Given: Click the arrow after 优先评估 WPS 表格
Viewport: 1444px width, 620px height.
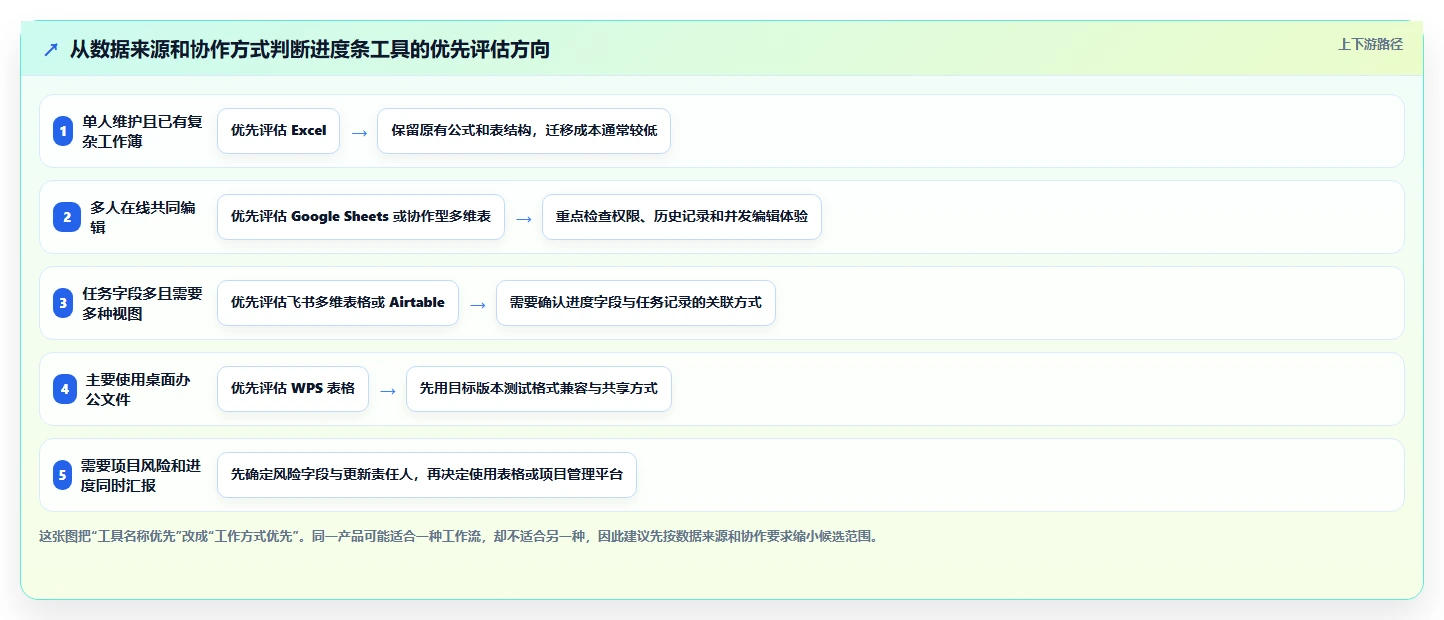Looking at the screenshot, I should click(x=388, y=390).
